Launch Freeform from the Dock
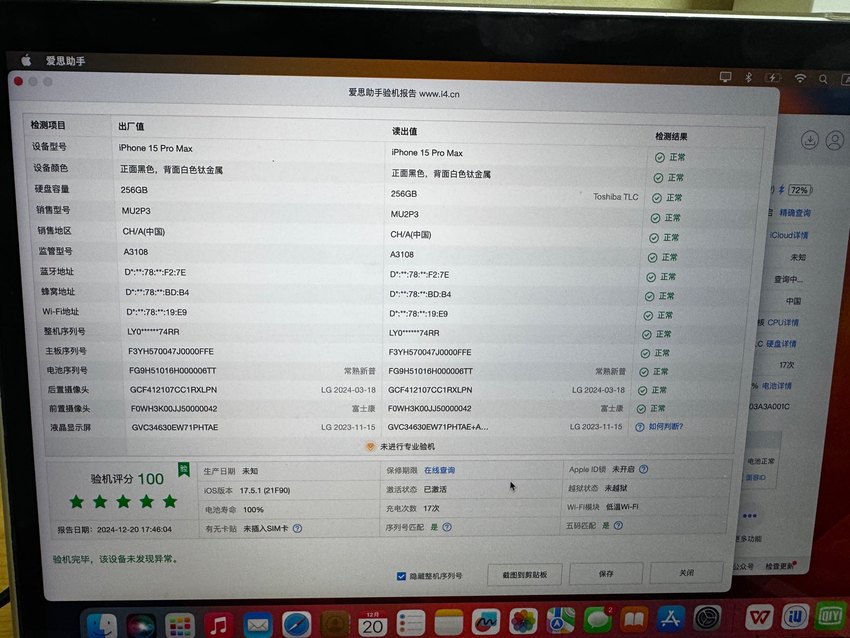This screenshot has width=850, height=638. click(486, 623)
